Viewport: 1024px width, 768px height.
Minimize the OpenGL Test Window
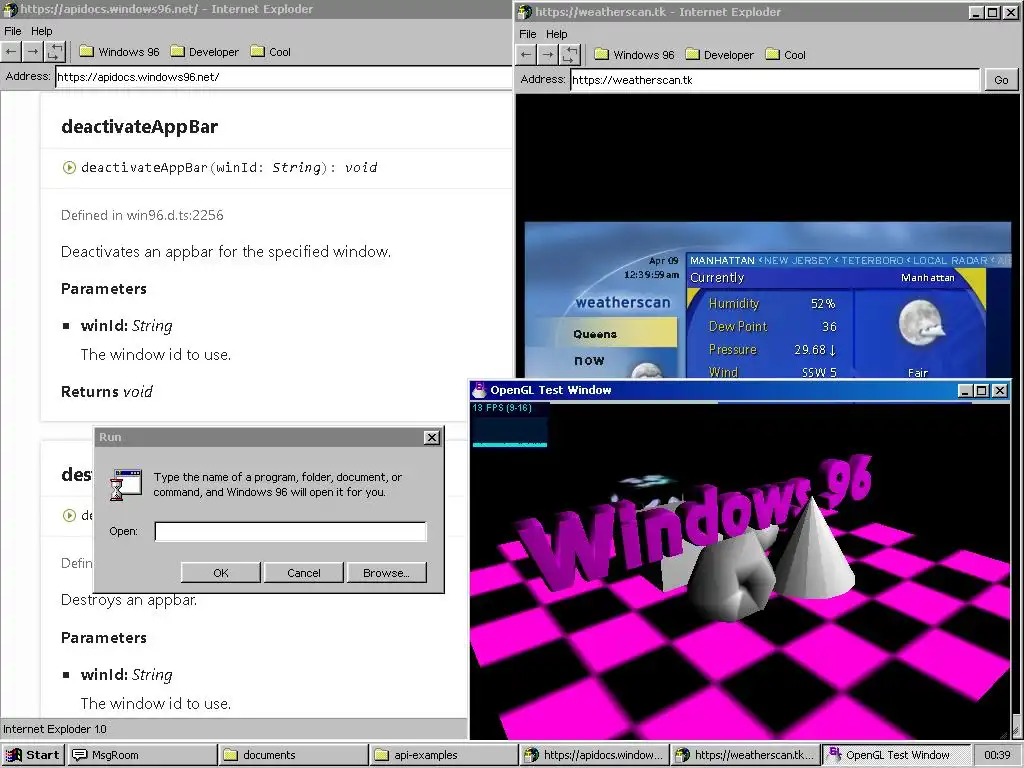(x=965, y=391)
